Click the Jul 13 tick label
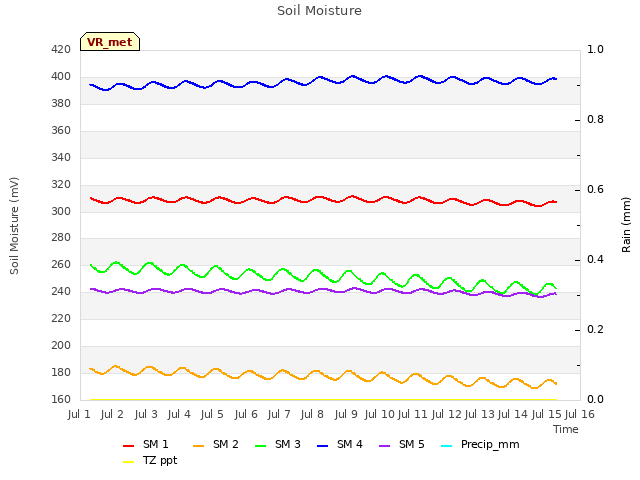Screen dimensions: 640x480 click(x=479, y=414)
